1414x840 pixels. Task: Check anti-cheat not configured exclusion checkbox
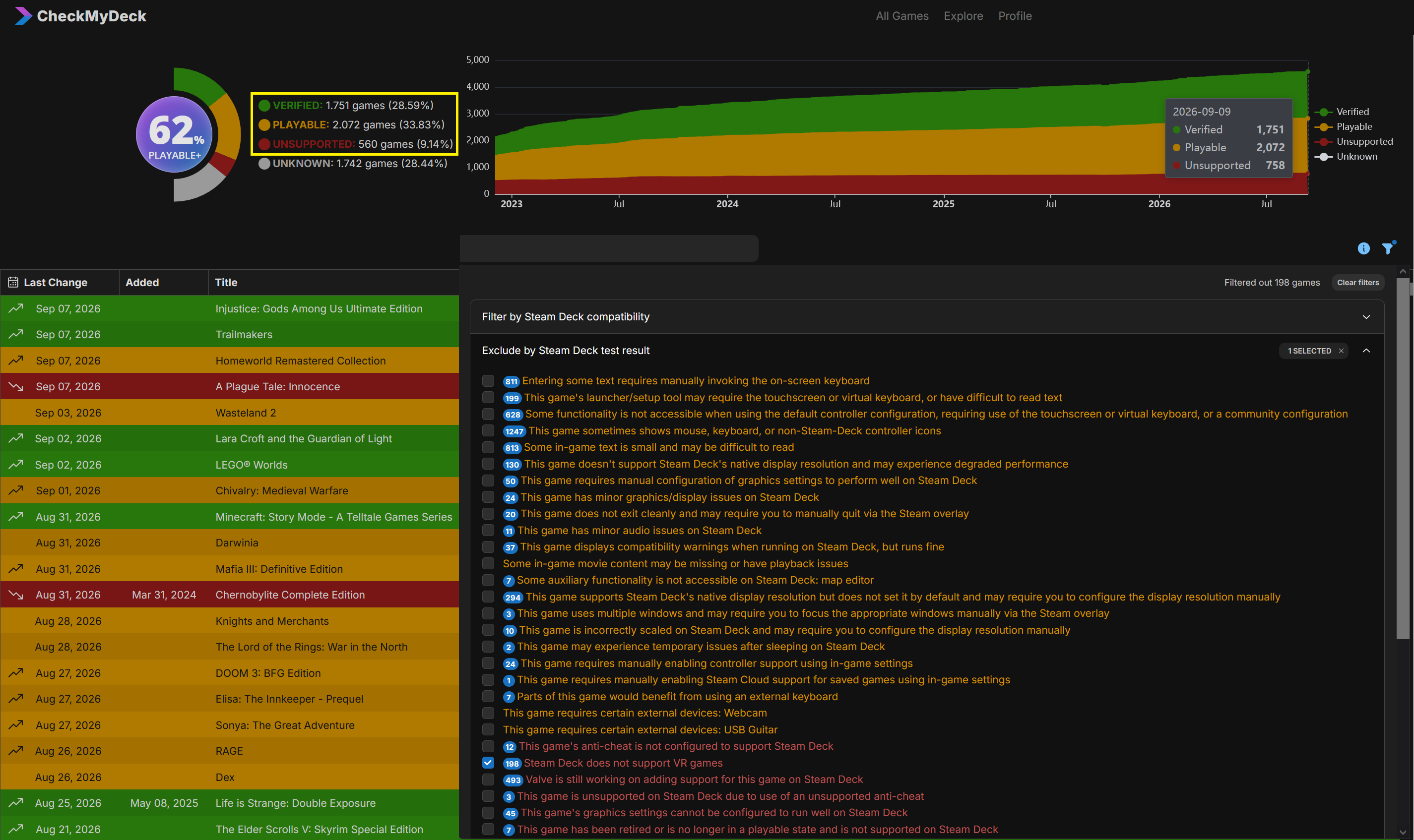point(488,746)
